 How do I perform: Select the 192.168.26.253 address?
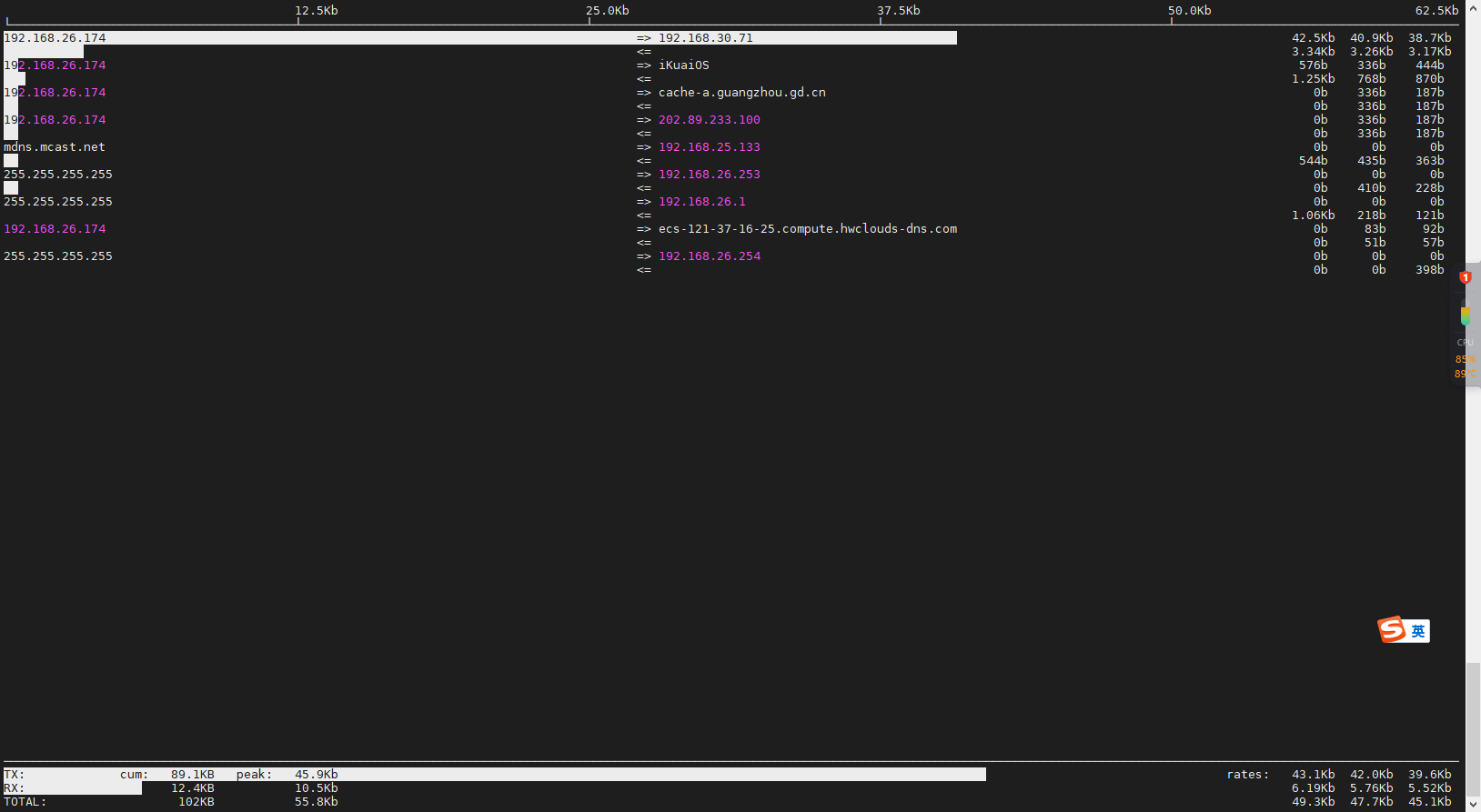(710, 174)
